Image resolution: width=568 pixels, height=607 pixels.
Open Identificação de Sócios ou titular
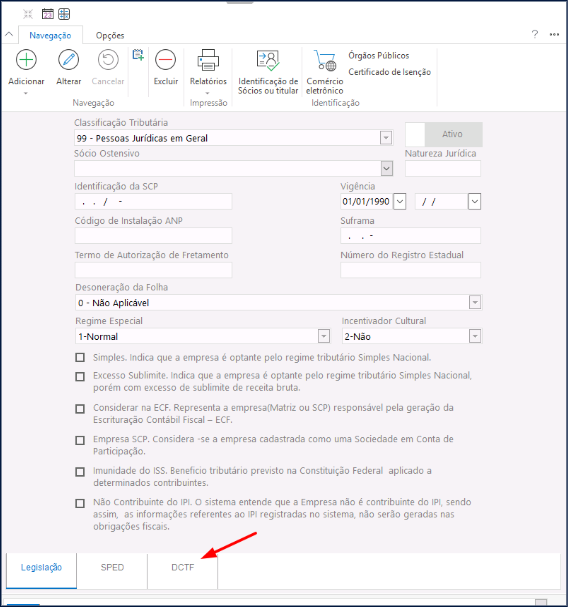(x=268, y=60)
